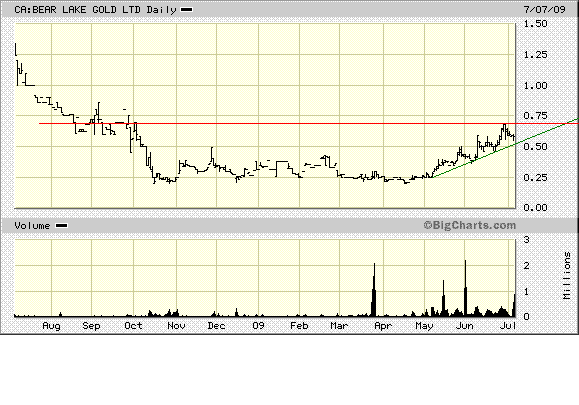Click the volume axis label '3'
This screenshot has width=579, height=405.
pyautogui.click(x=527, y=240)
